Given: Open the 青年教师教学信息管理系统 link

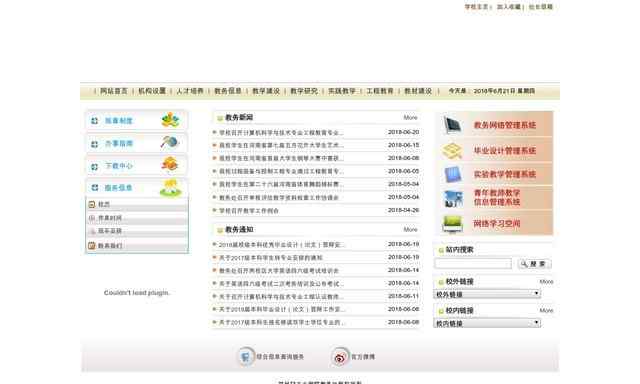Looking at the screenshot, I should click(x=497, y=198).
